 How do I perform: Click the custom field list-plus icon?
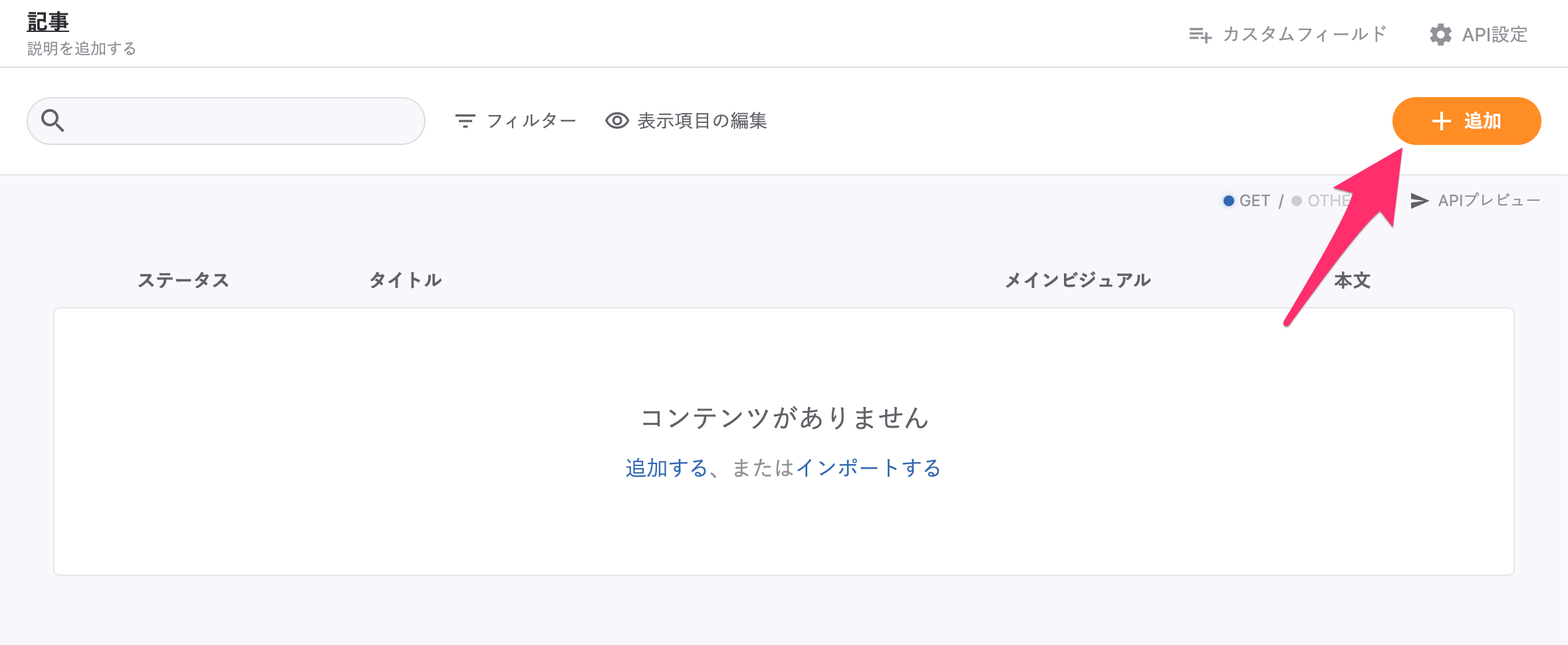coord(1200,35)
